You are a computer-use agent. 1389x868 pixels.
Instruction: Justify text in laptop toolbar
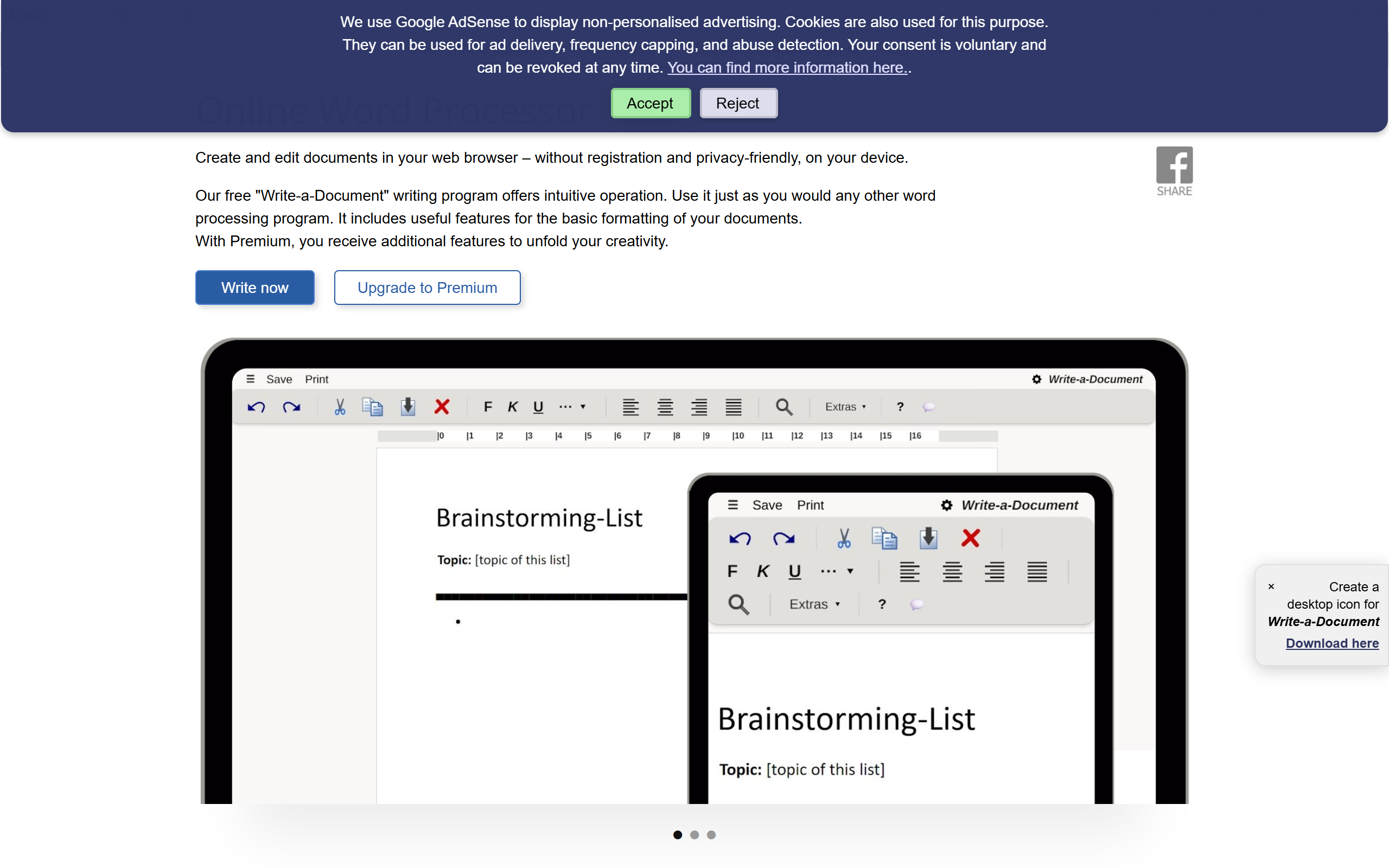point(734,407)
